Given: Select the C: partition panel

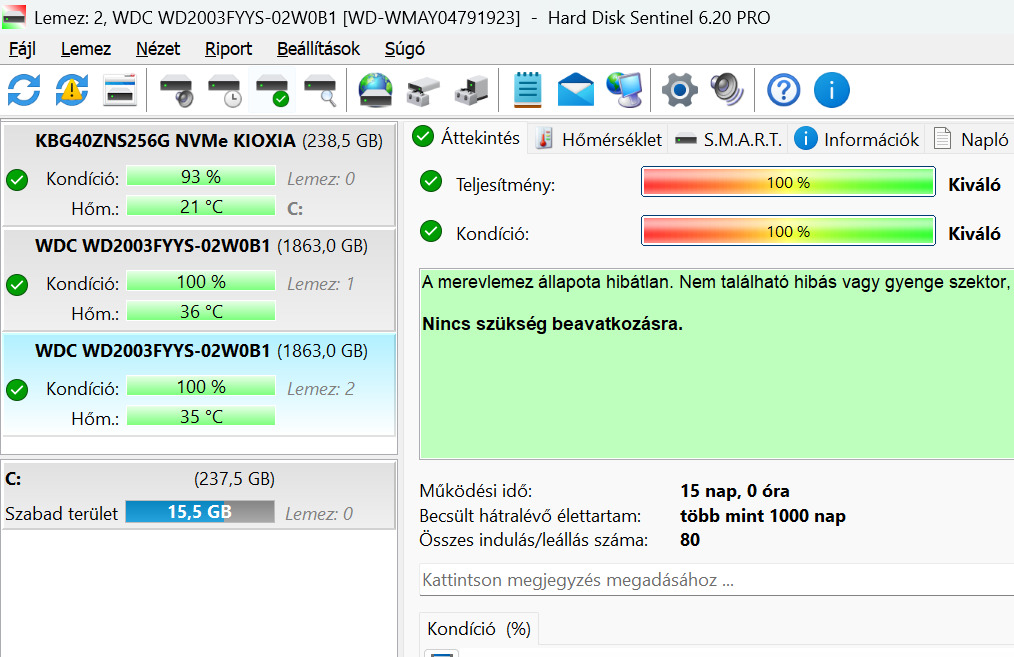Looking at the screenshot, I should coord(199,495).
